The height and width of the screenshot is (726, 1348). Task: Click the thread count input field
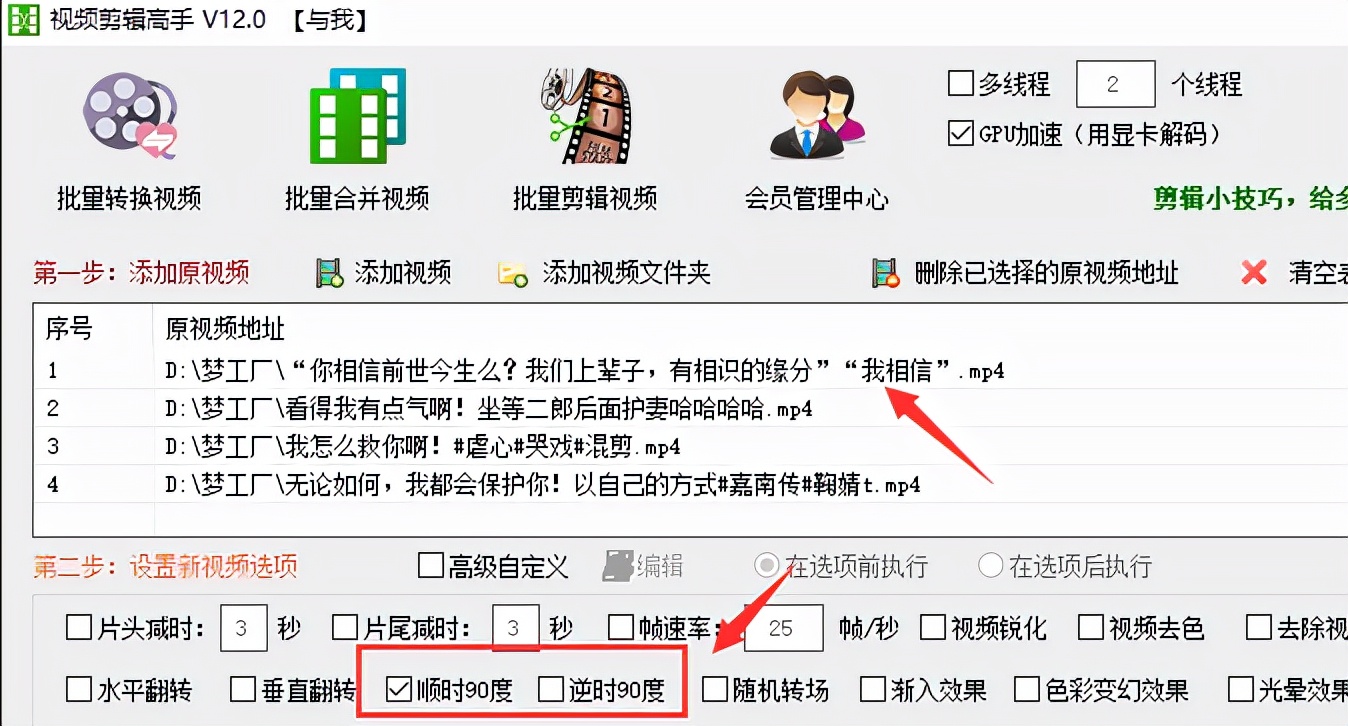click(x=1115, y=84)
